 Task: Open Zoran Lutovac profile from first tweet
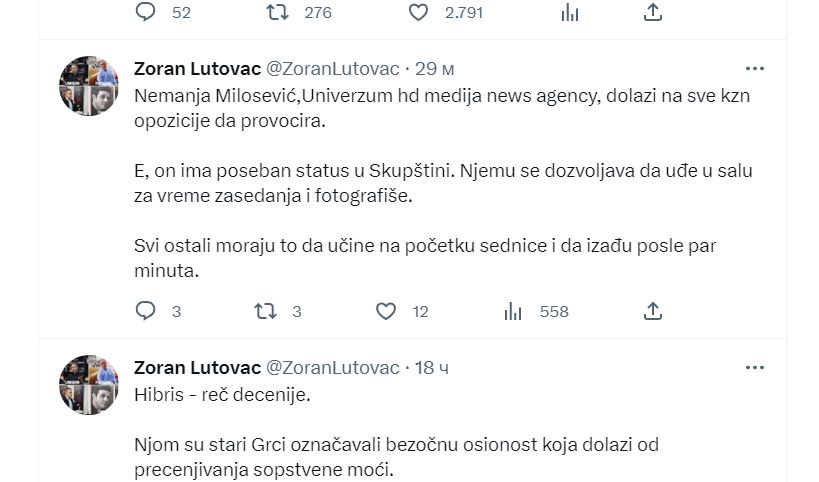(197, 68)
